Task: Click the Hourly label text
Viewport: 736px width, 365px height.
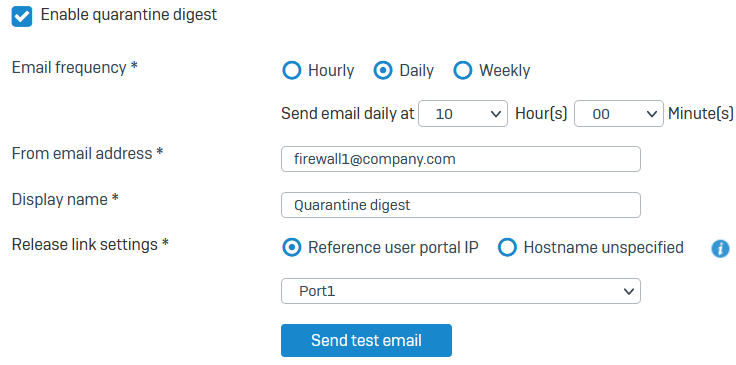Action: tap(331, 71)
